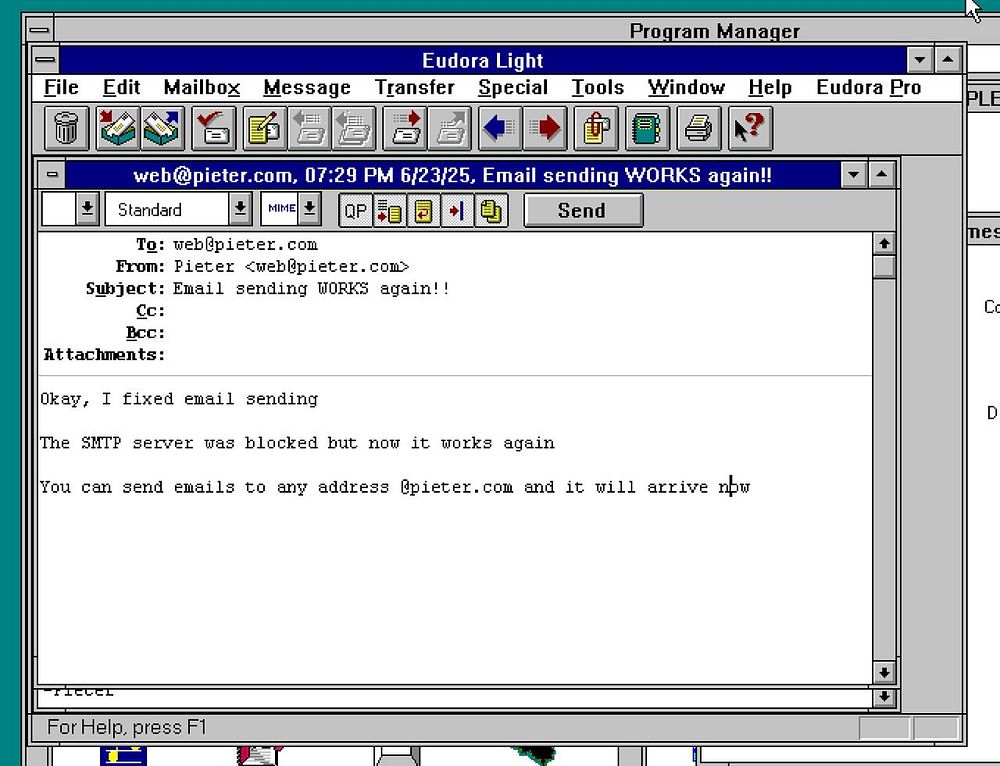Screen dimensions: 1000x766
Task: Click the line 'The SMTP server was blocked'
Action: click(x=297, y=443)
